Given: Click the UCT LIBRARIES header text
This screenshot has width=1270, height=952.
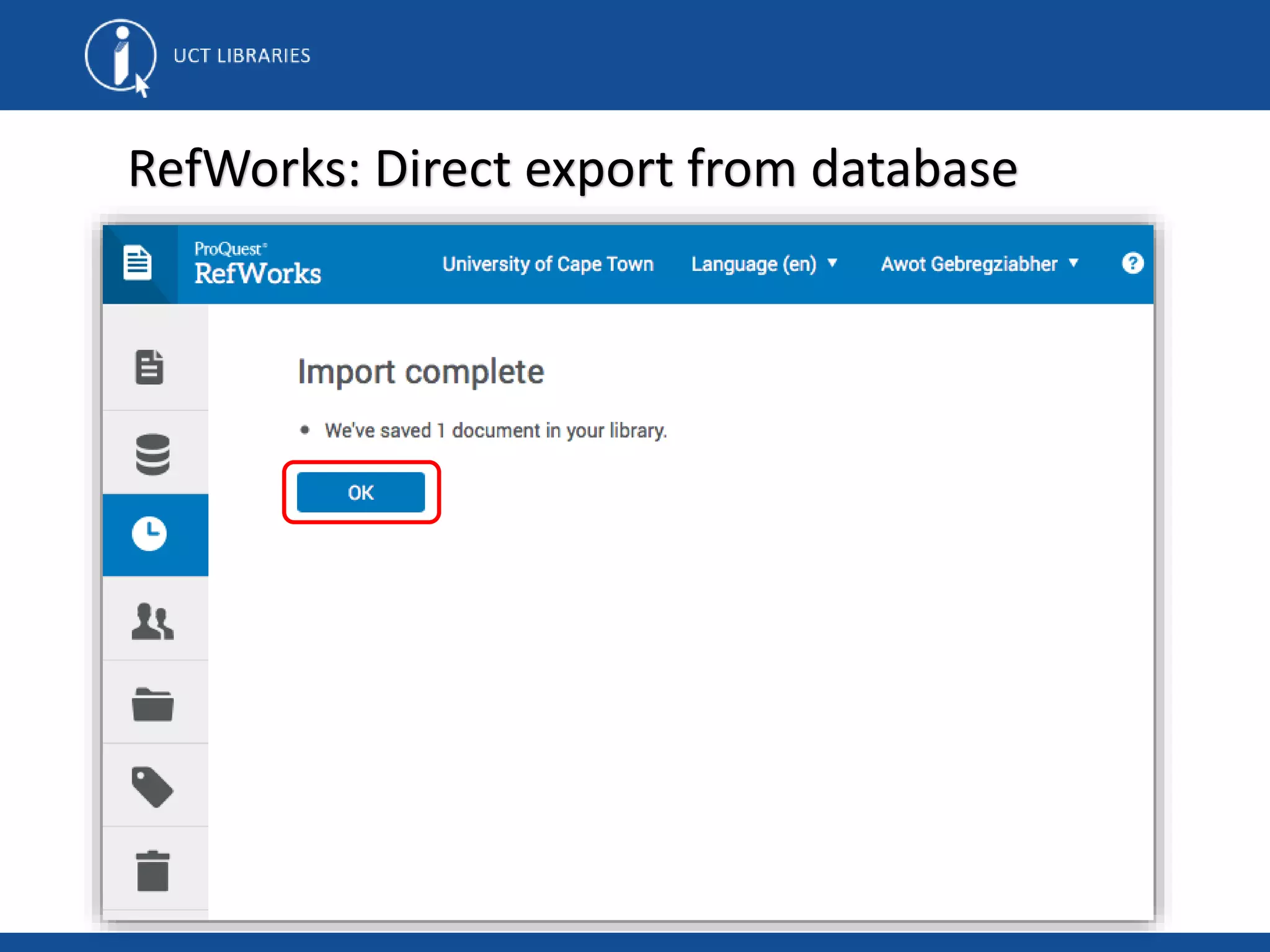Looking at the screenshot, I should tap(242, 56).
